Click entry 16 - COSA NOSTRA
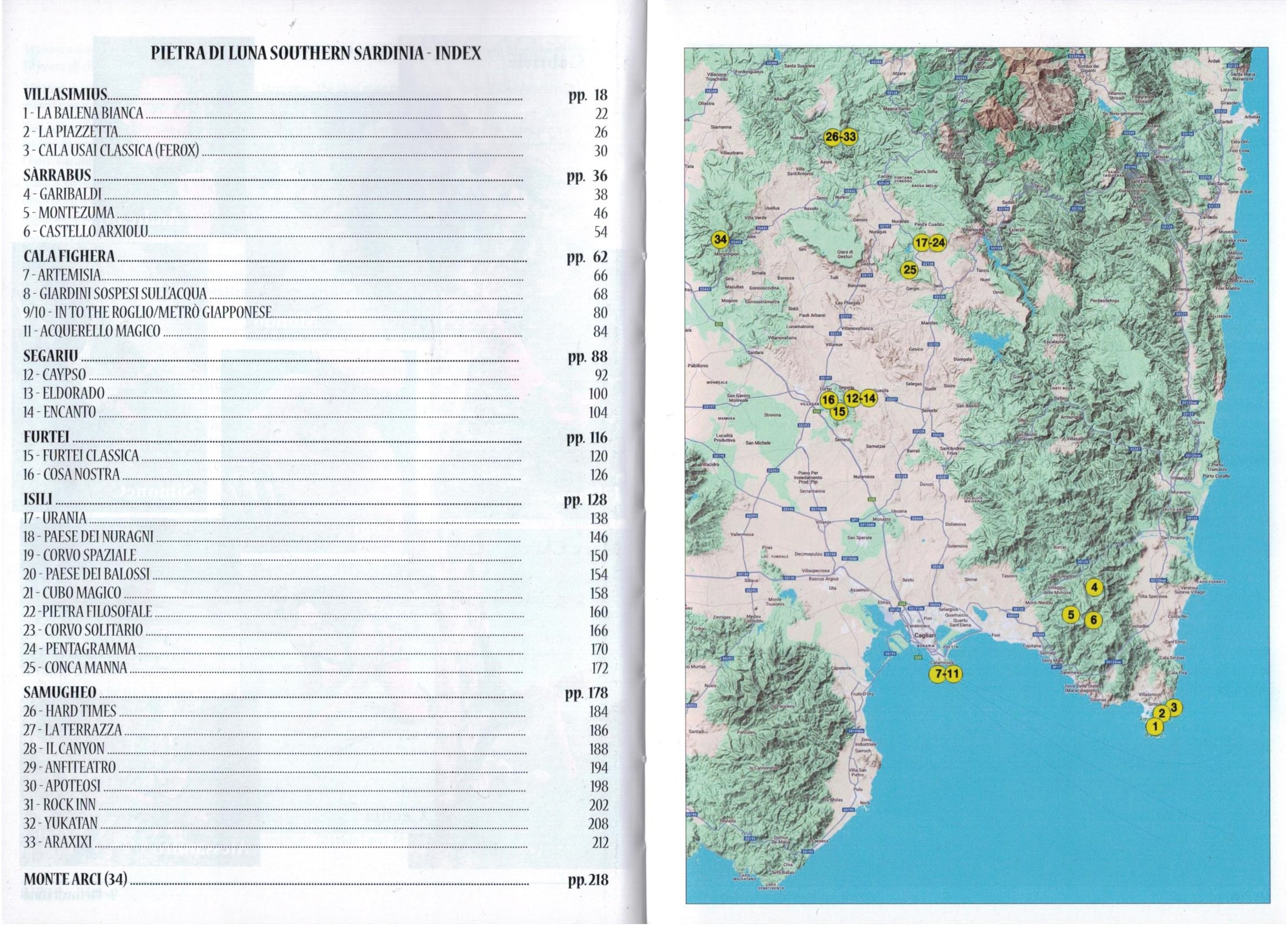Screen dimensions: 1288x928 pos(72,475)
